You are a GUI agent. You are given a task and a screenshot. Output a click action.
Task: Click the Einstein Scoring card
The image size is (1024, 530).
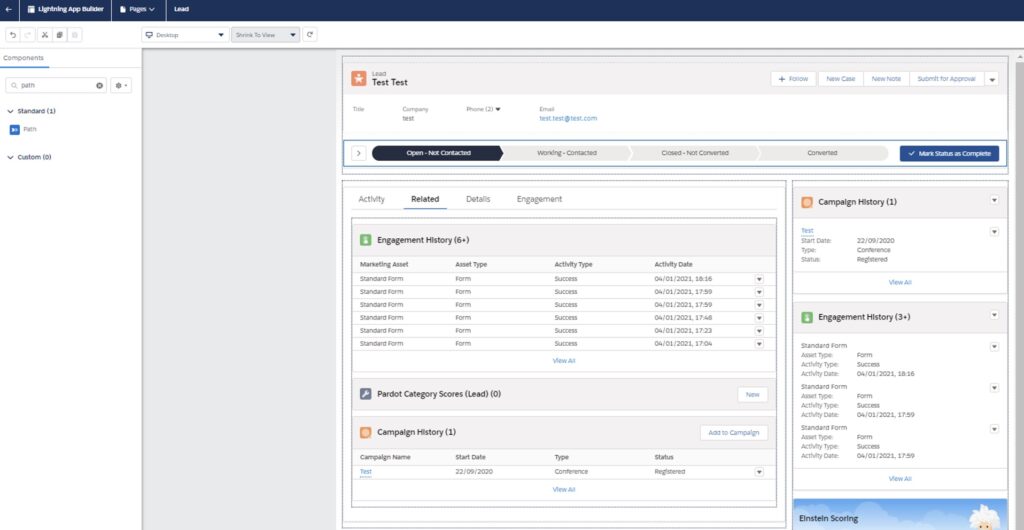899,514
